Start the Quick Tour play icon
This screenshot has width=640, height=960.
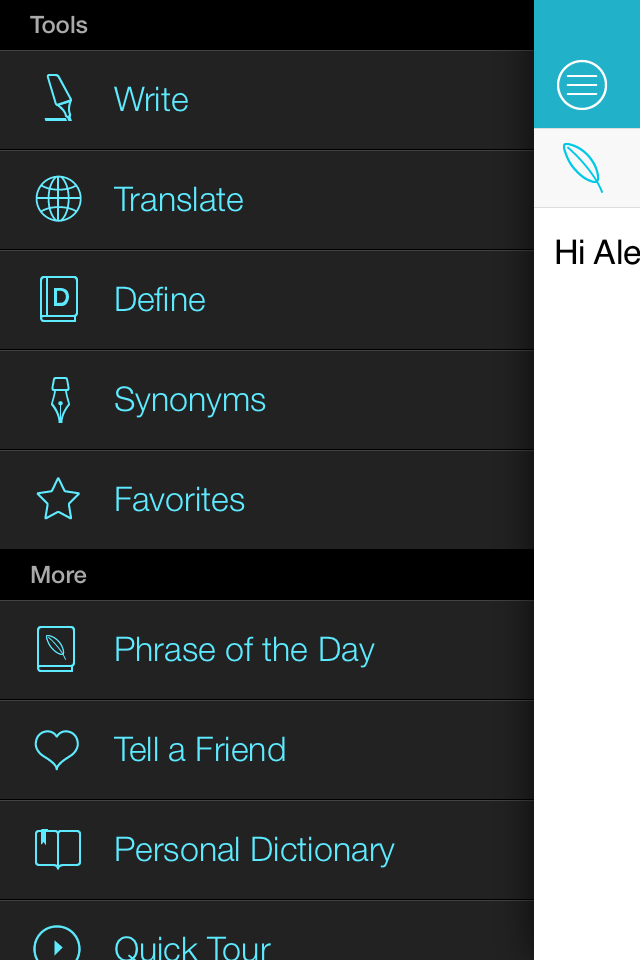tap(57, 946)
